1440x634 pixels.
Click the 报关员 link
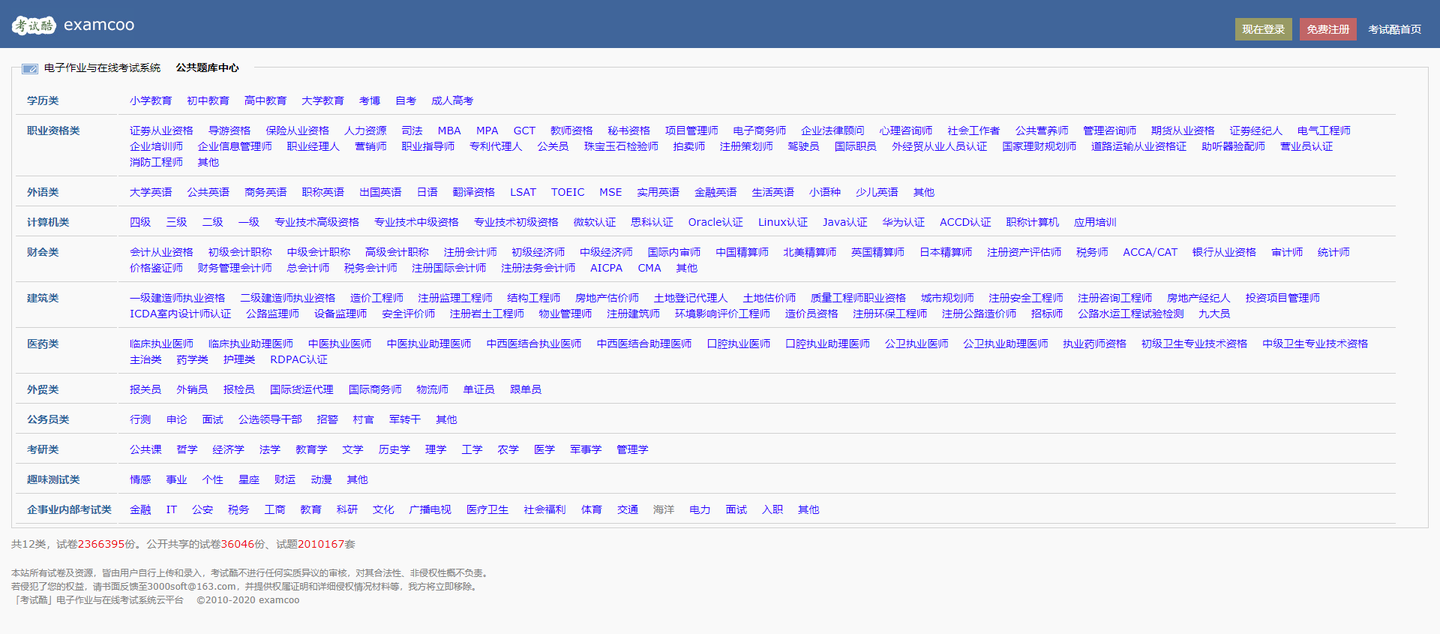click(x=145, y=389)
